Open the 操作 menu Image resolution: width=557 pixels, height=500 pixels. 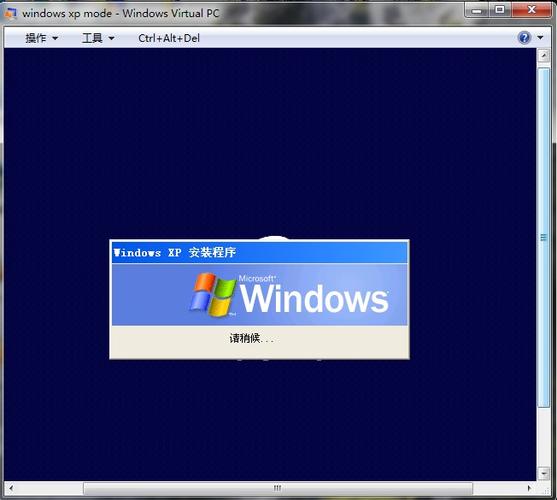[x=41, y=38]
